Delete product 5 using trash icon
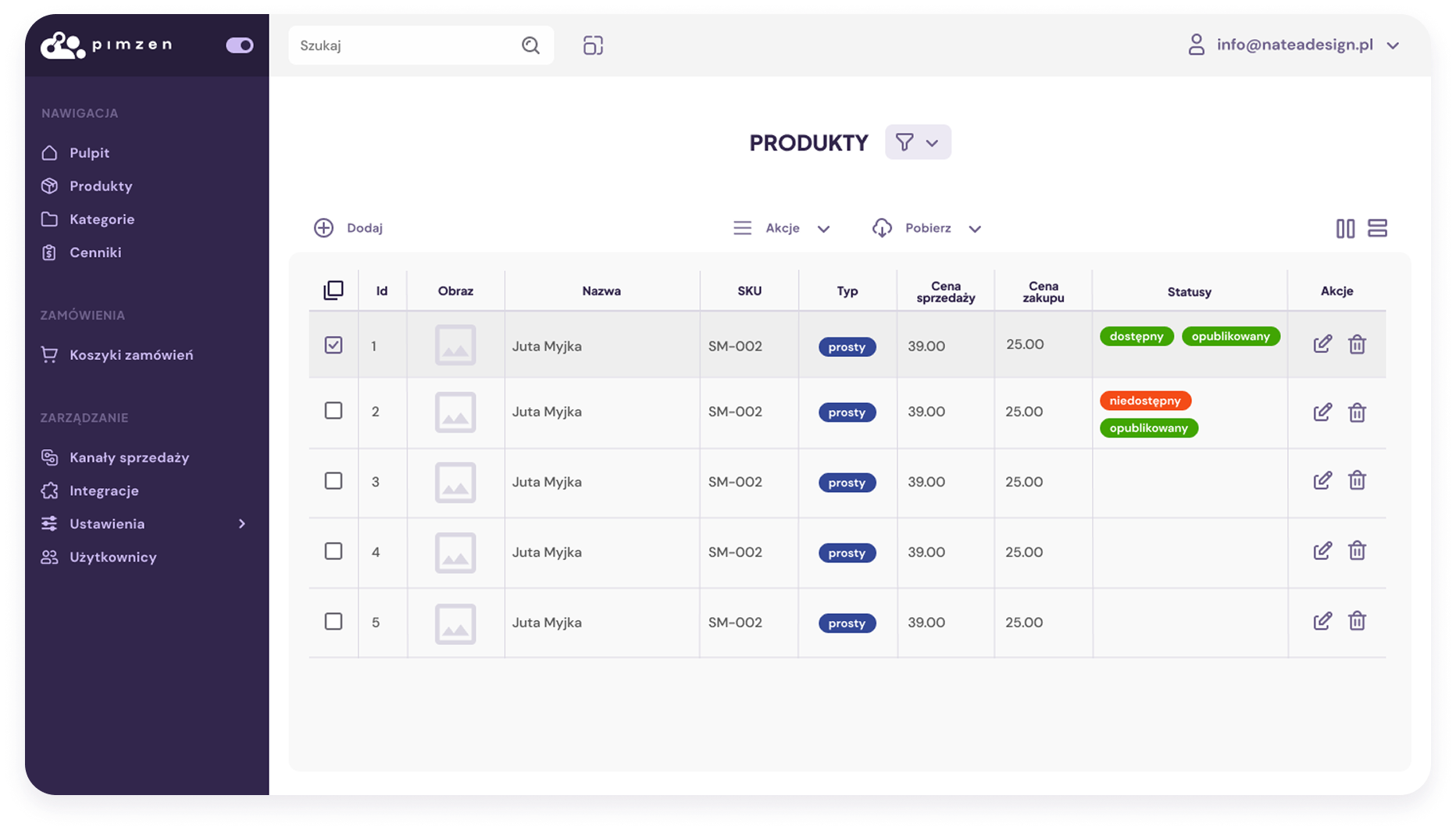The image size is (1456, 831). coord(1357,621)
